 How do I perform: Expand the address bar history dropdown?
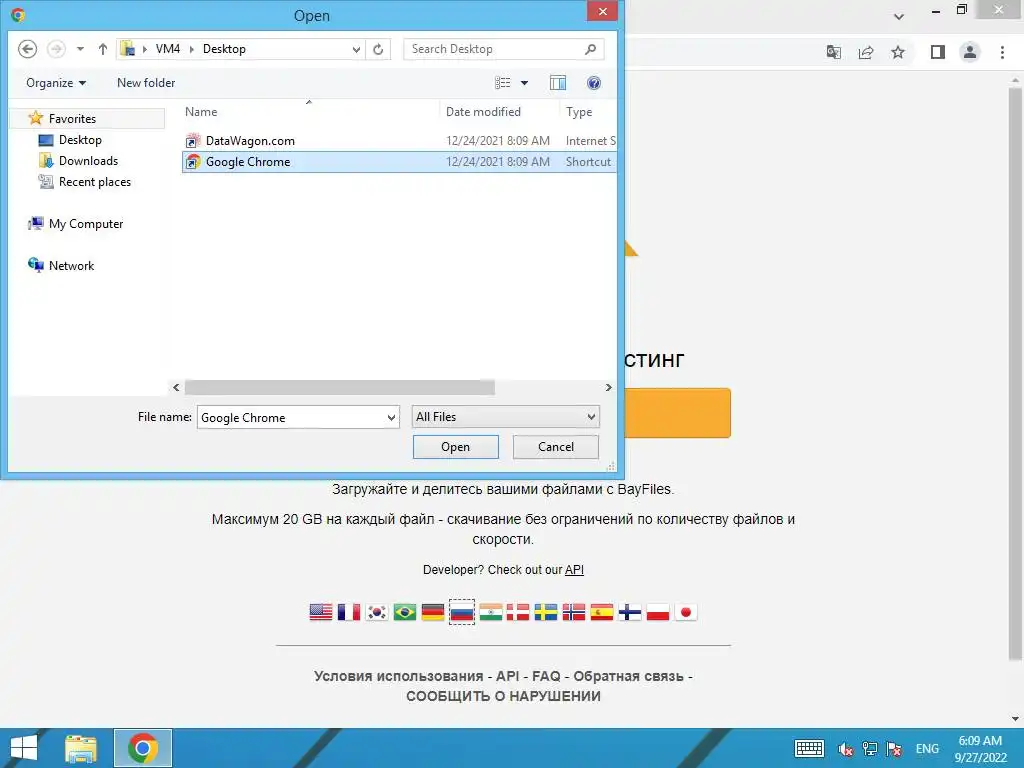pos(356,50)
